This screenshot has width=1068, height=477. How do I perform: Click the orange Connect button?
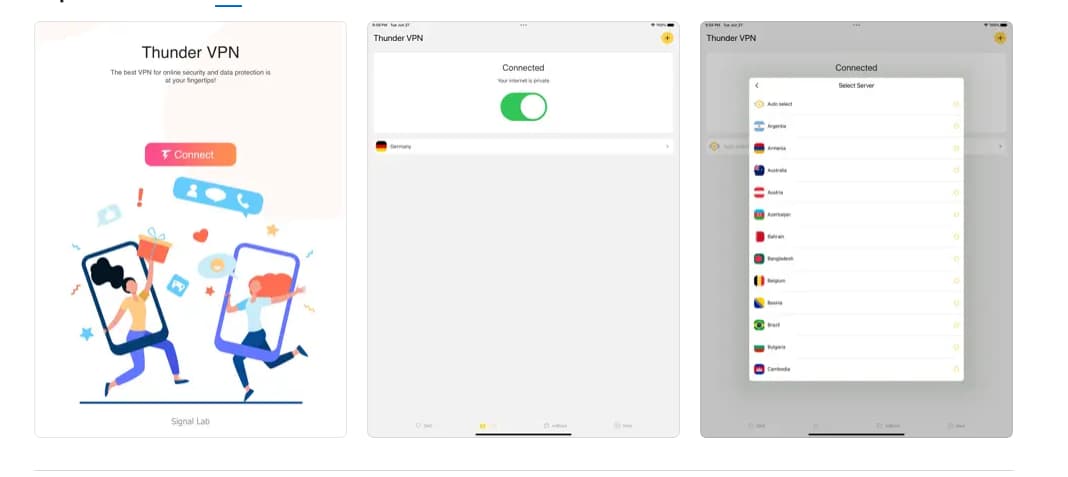pyautogui.click(x=191, y=155)
